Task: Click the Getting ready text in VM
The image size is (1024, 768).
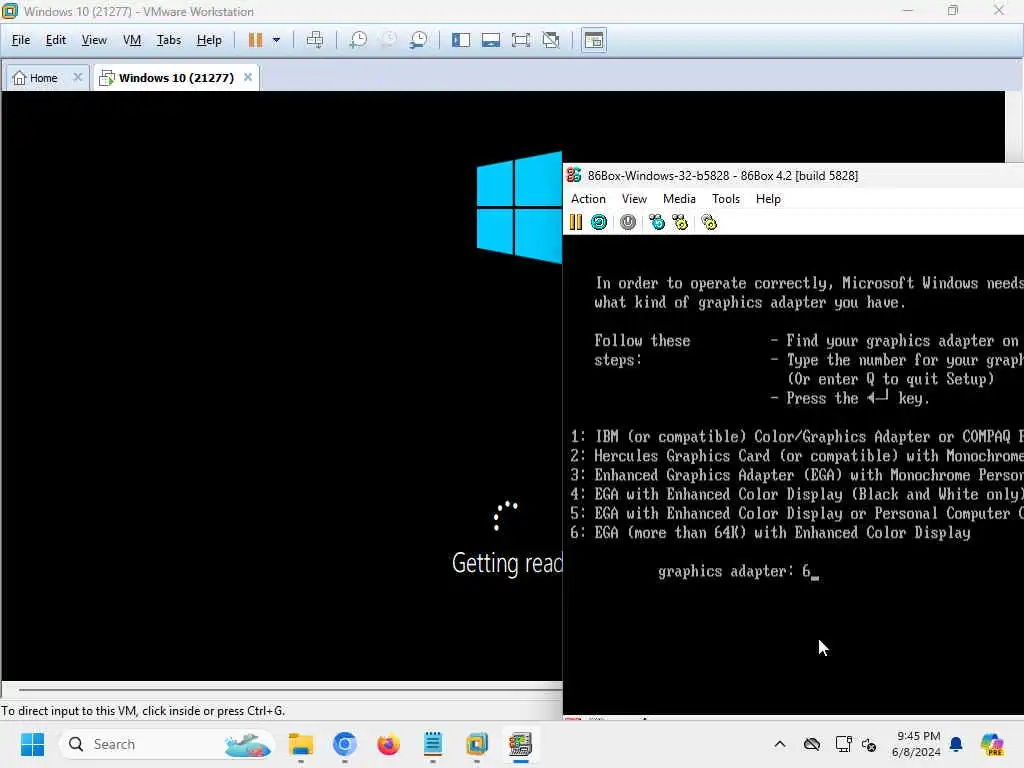Action: pos(507,564)
